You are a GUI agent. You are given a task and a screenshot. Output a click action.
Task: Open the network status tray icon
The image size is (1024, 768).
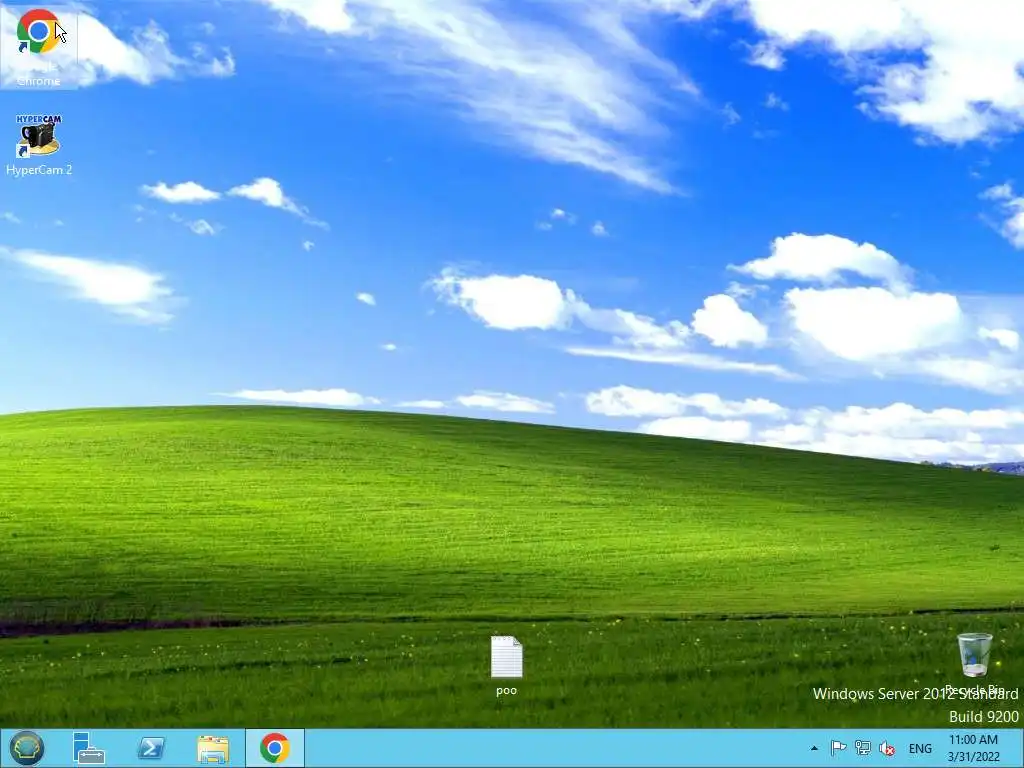(863, 748)
